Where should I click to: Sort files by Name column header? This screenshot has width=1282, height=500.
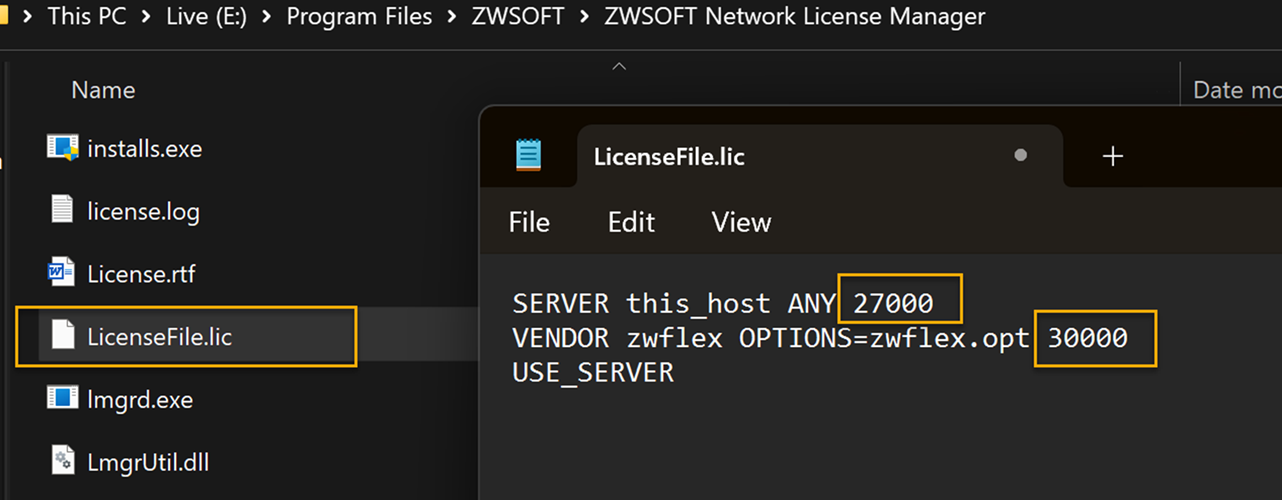click(x=103, y=90)
